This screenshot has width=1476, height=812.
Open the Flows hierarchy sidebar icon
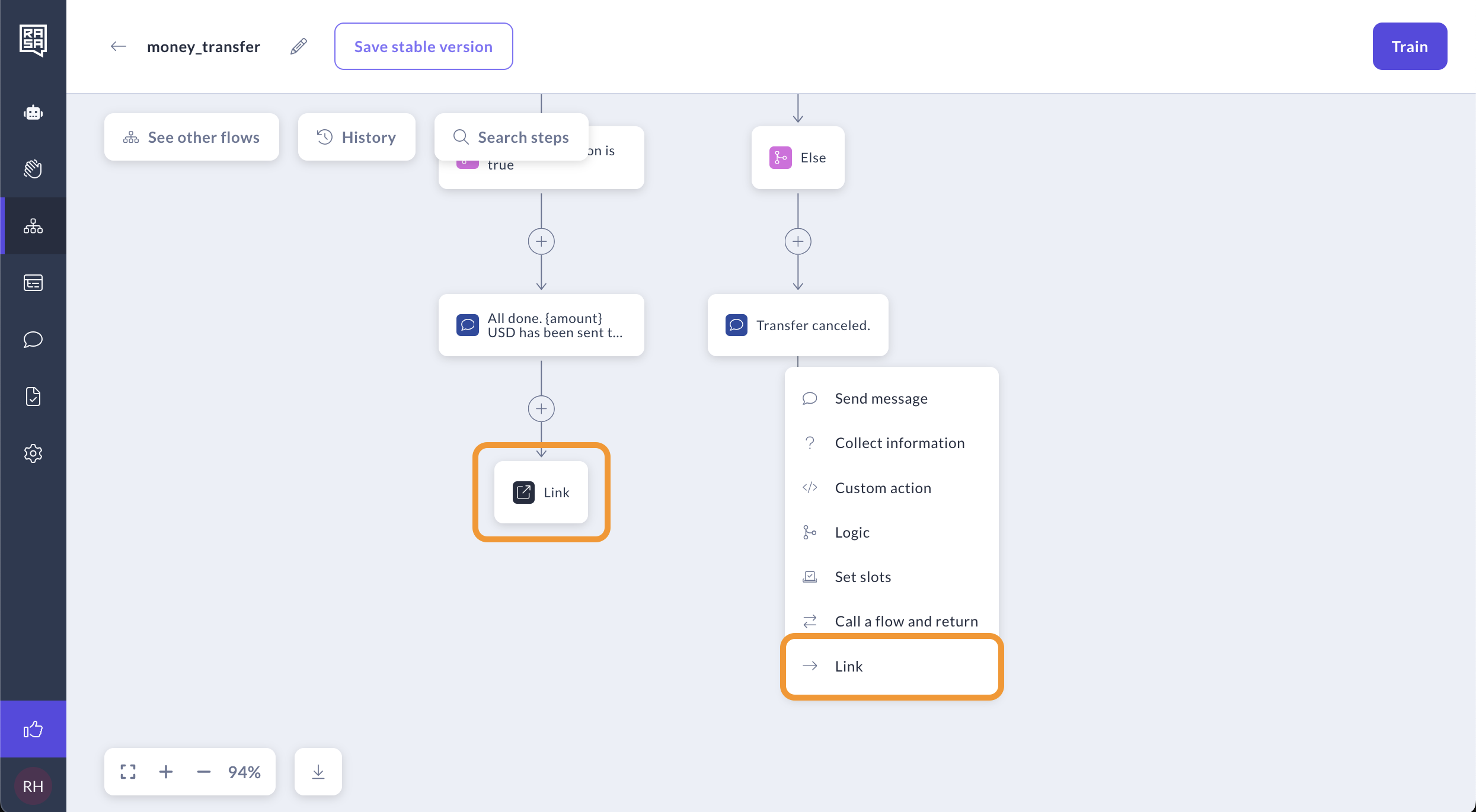33,226
